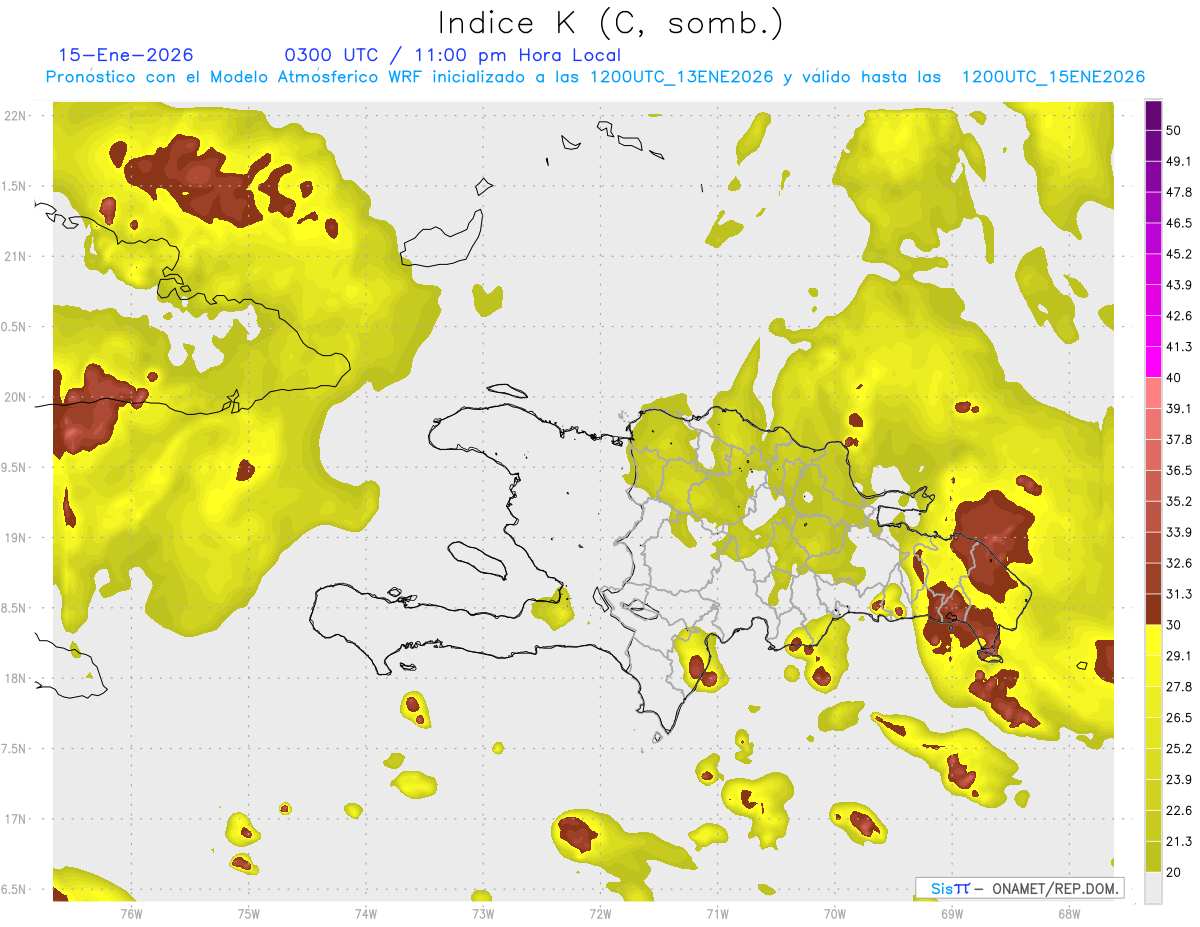The image size is (1200, 927).
Task: Click the color scale value "31.3"
Action: (x=1179, y=594)
